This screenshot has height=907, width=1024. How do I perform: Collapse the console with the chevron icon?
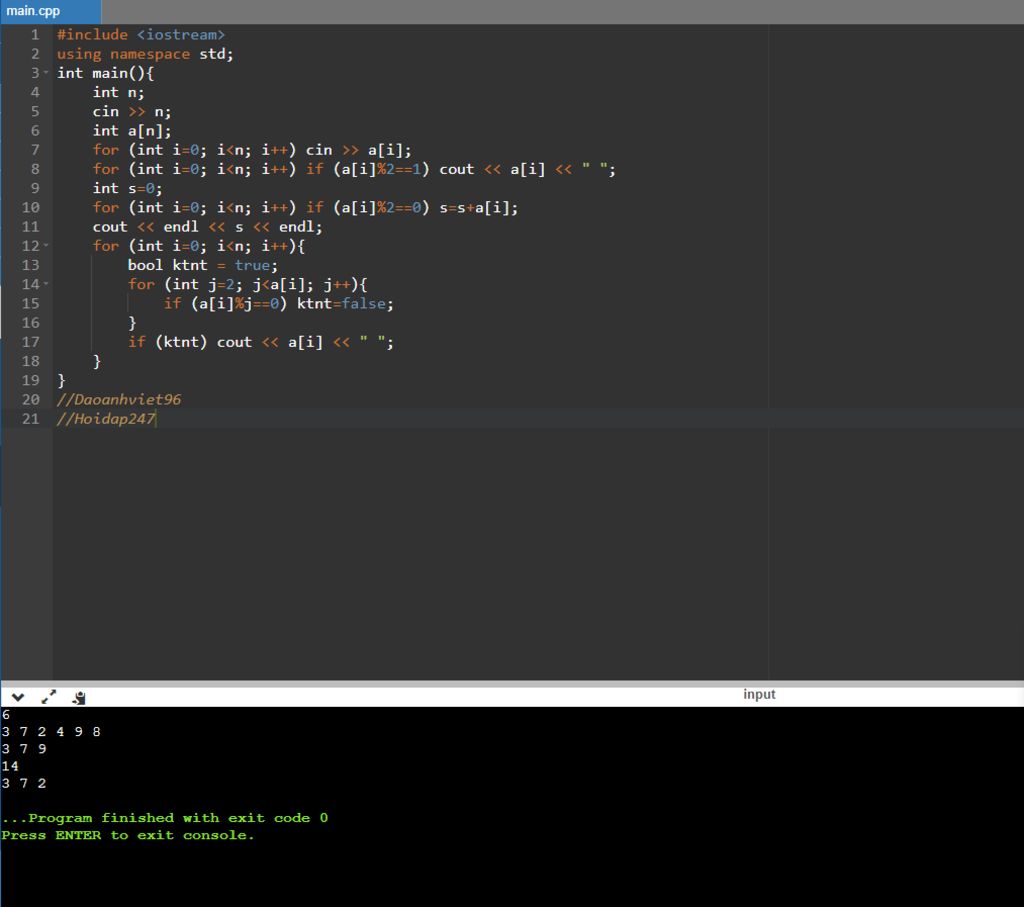pos(18,697)
